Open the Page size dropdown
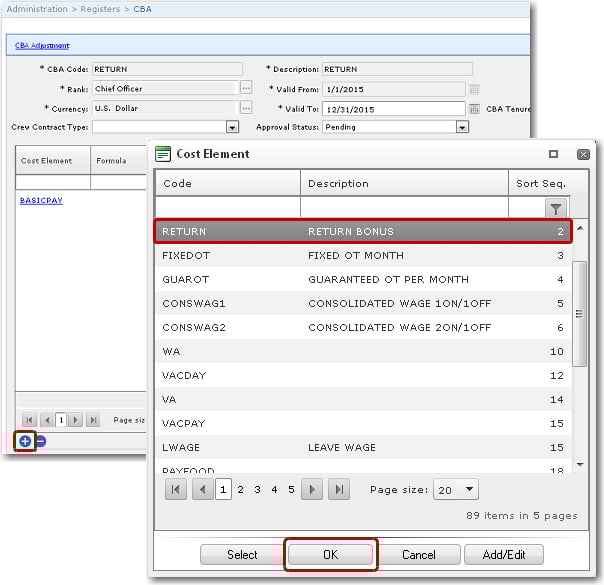This screenshot has width=604, height=585. pos(468,490)
